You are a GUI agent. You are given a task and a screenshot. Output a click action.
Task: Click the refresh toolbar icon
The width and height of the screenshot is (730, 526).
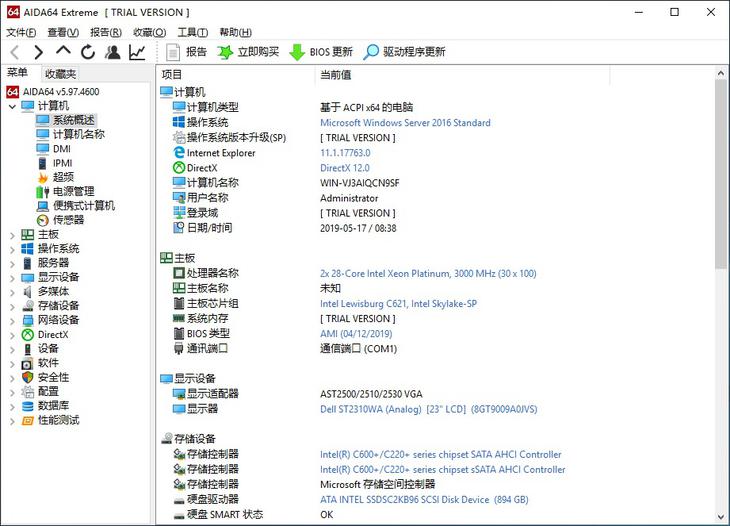pyautogui.click(x=88, y=52)
